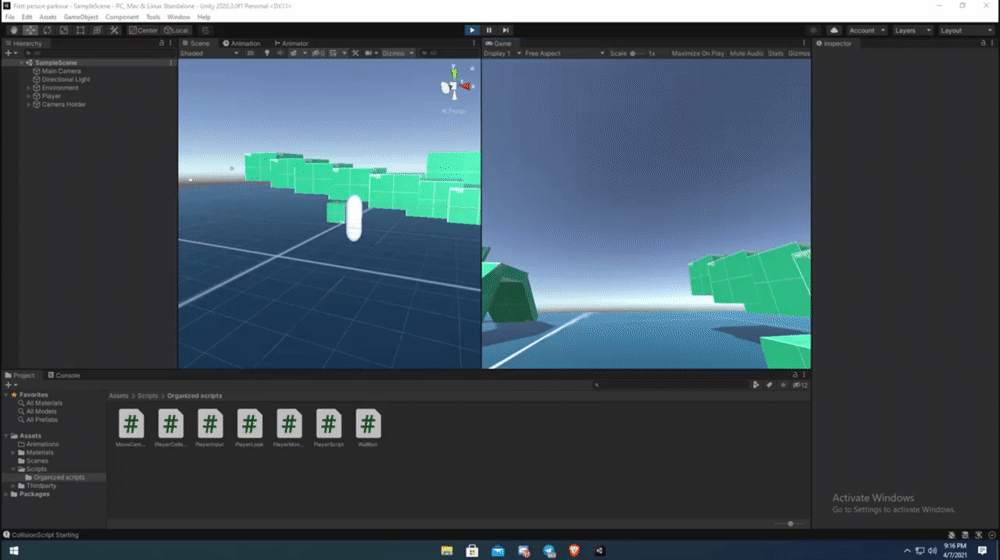This screenshot has width=1000, height=560.
Task: Select the Hand tool
Action: coord(13,30)
